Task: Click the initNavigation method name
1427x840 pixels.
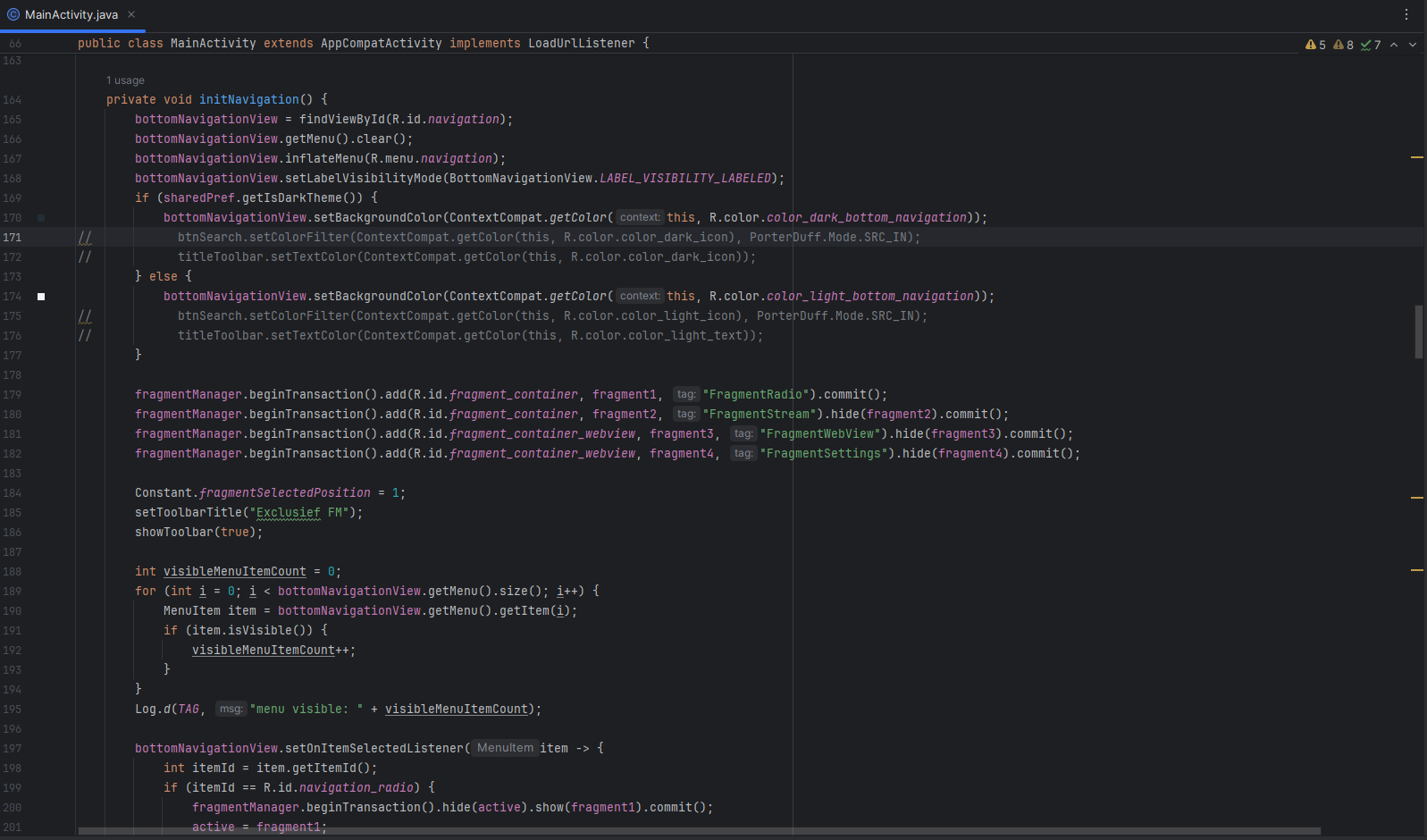Action: (x=248, y=100)
